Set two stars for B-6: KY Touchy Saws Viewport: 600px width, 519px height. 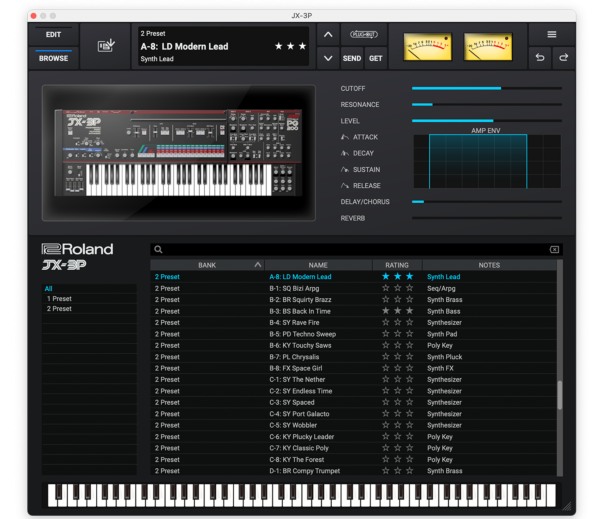tap(398, 345)
